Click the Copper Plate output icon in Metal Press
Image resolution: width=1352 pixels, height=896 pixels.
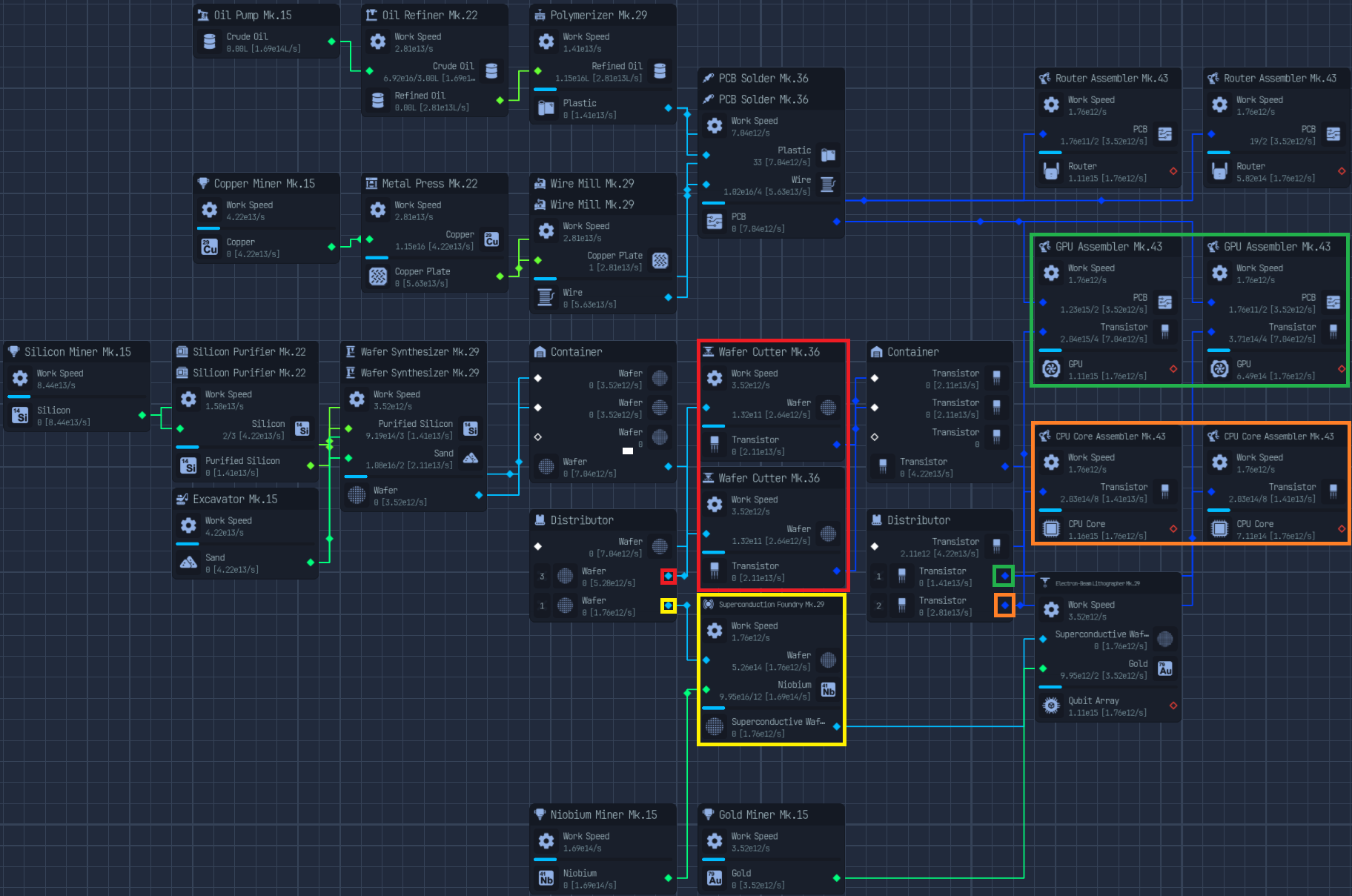378,276
